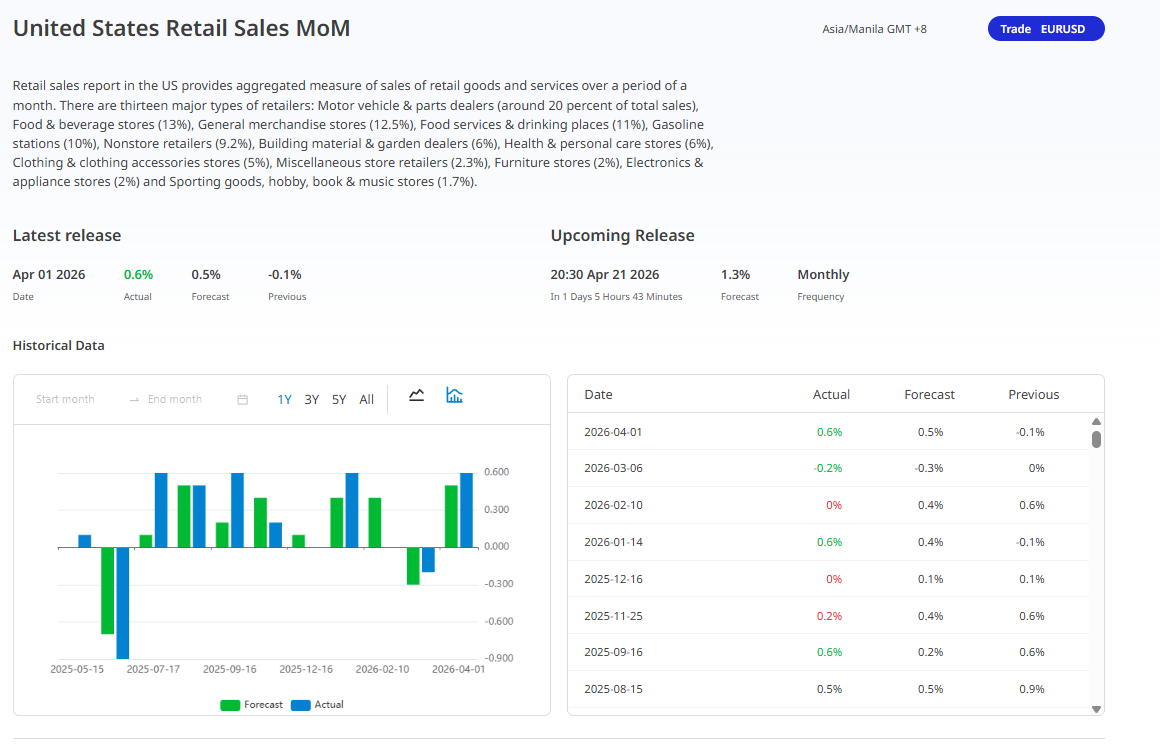
Task: Click the tall blue bar above 2026-04-01
Action: (466, 510)
